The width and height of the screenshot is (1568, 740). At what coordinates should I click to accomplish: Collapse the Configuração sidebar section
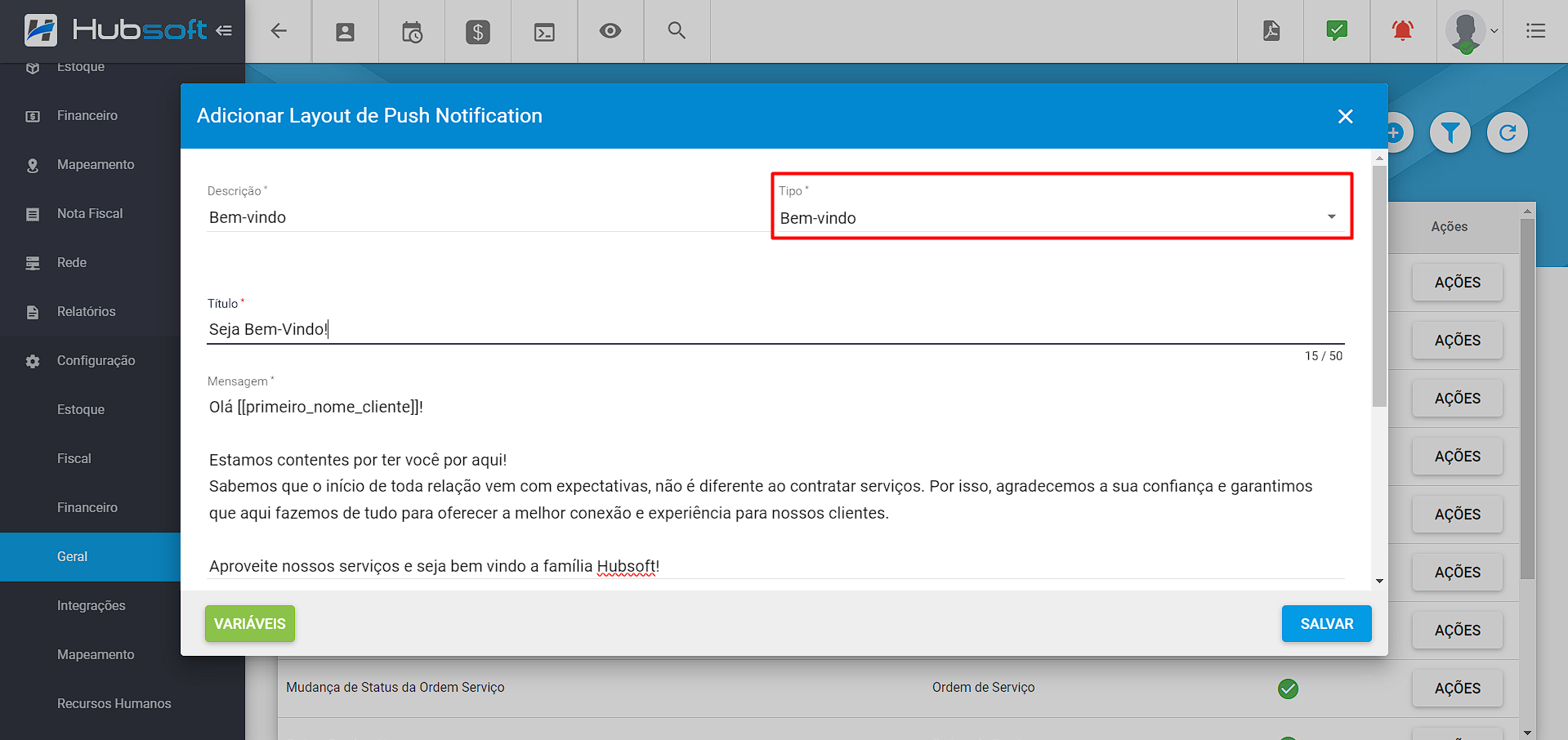96,360
